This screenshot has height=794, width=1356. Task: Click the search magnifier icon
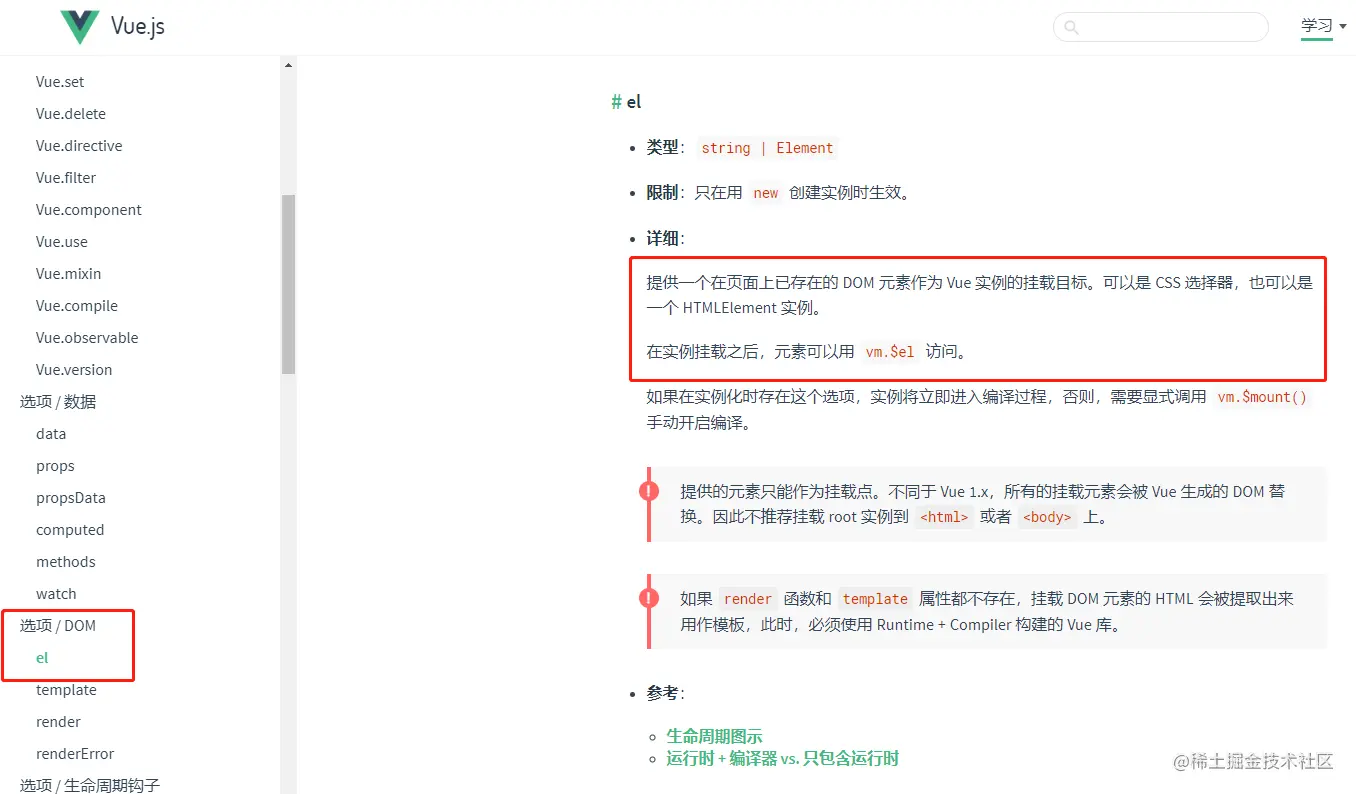click(x=1071, y=27)
